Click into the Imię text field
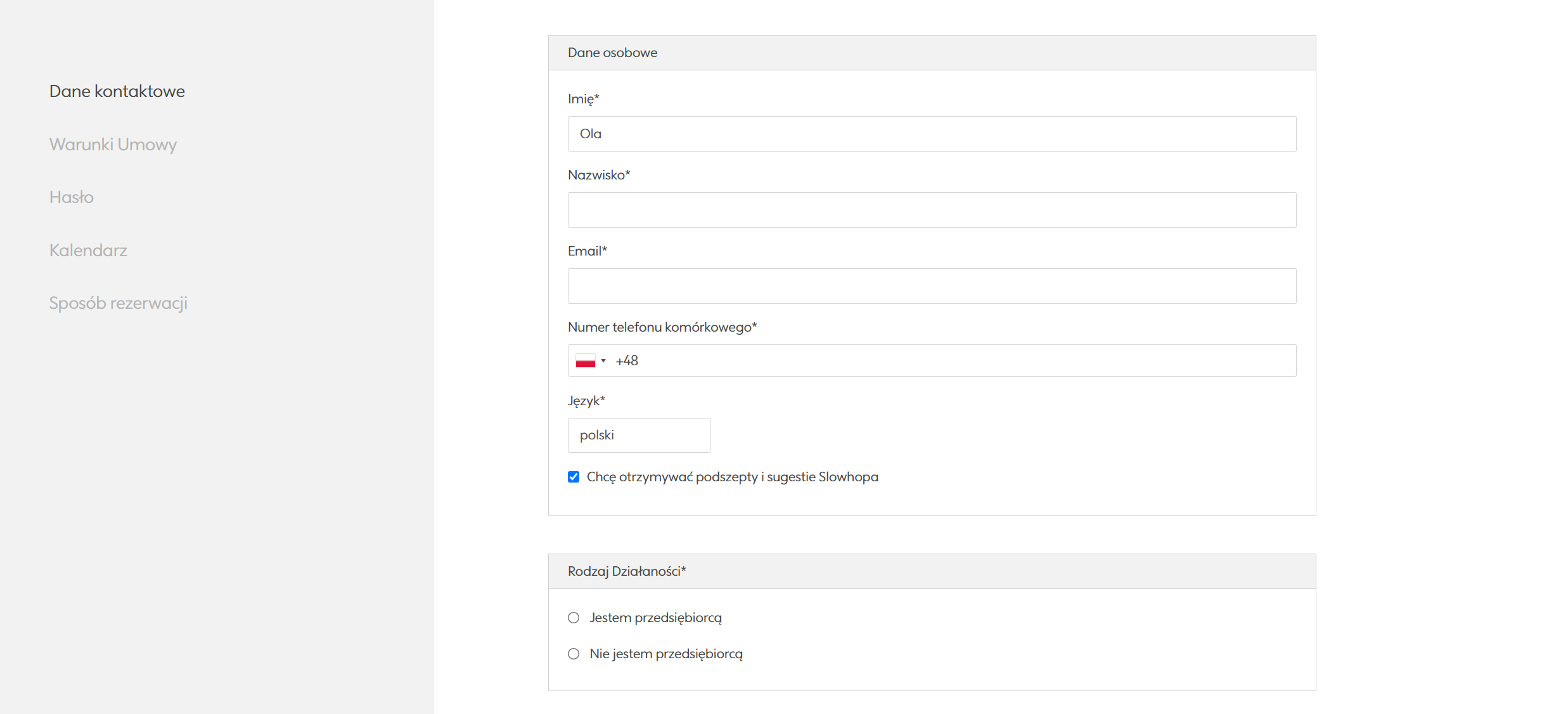 (x=932, y=134)
